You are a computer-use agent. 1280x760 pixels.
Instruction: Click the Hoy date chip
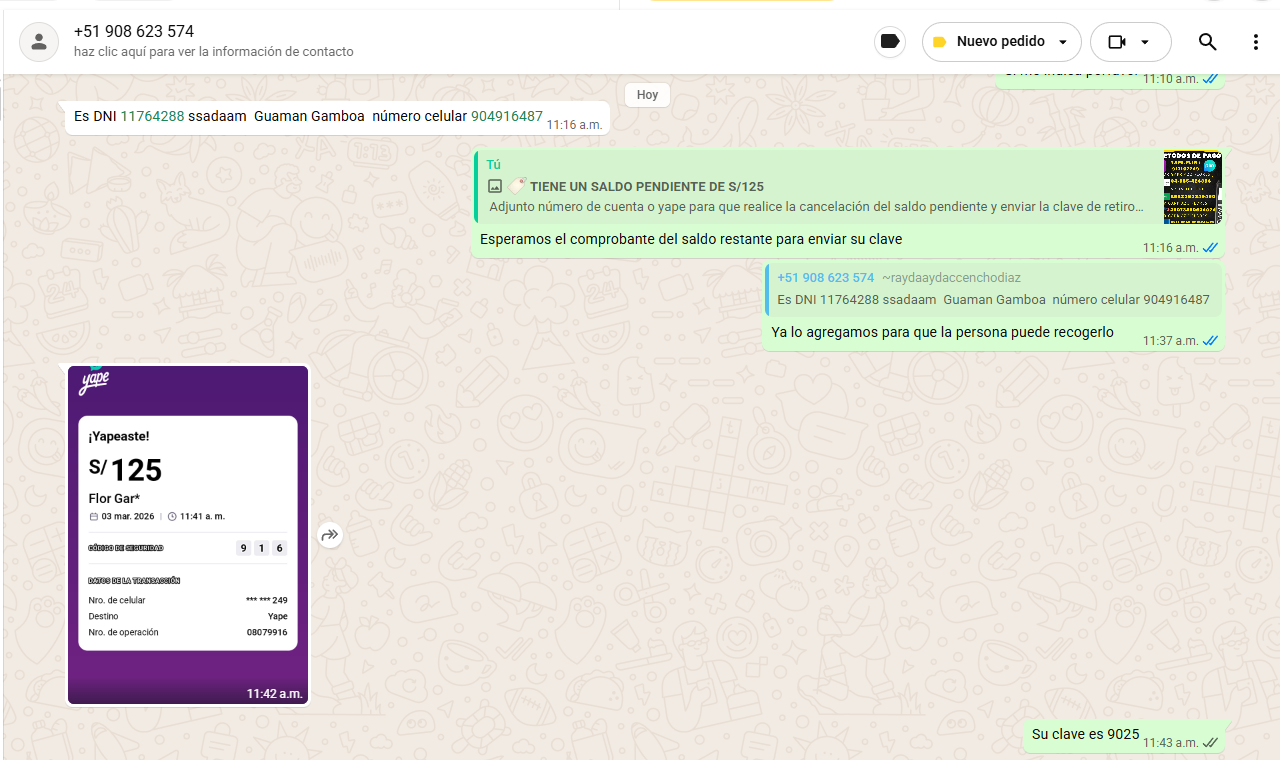coord(647,95)
